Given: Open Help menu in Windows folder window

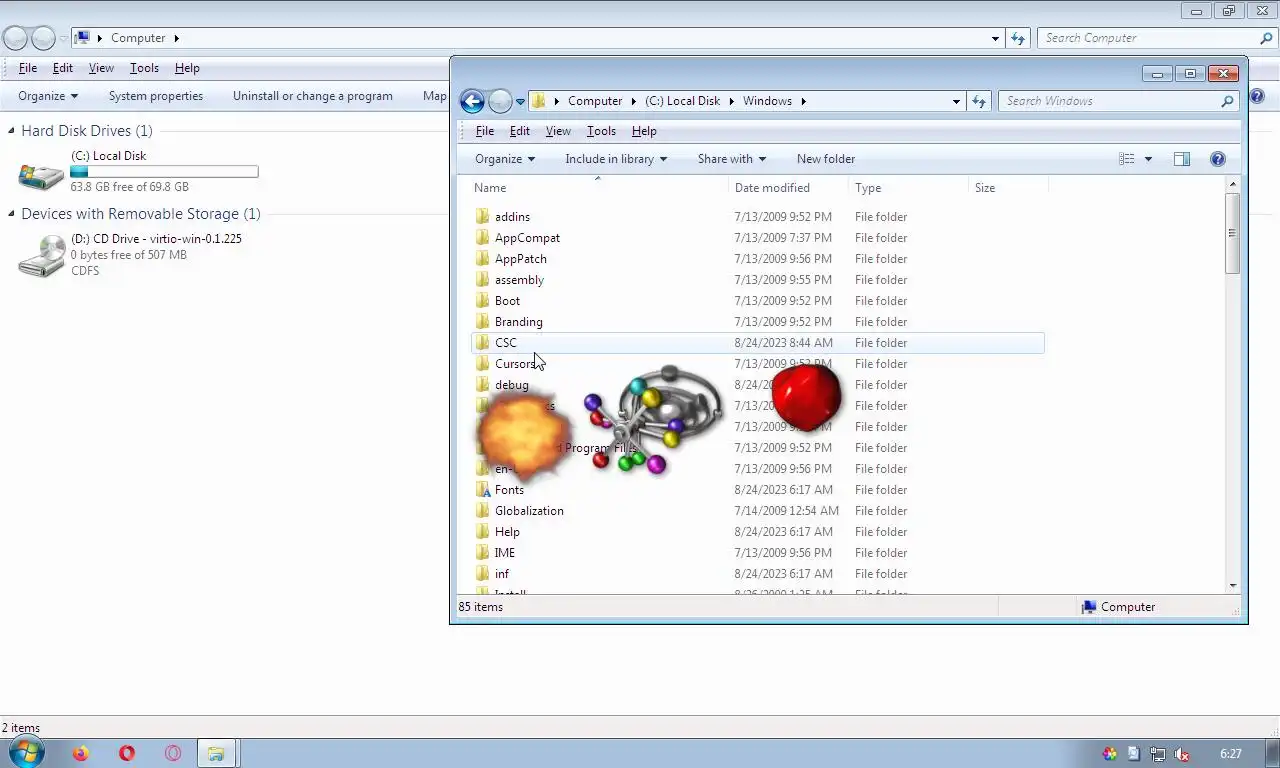Looking at the screenshot, I should pyautogui.click(x=644, y=131).
